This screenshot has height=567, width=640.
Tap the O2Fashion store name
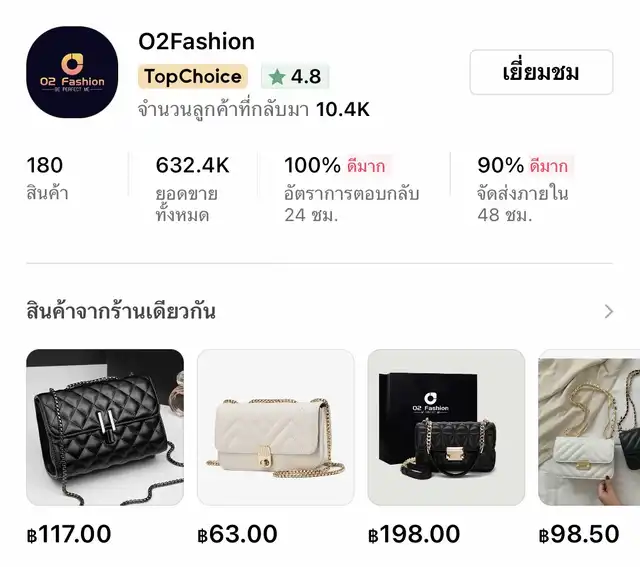tap(196, 42)
